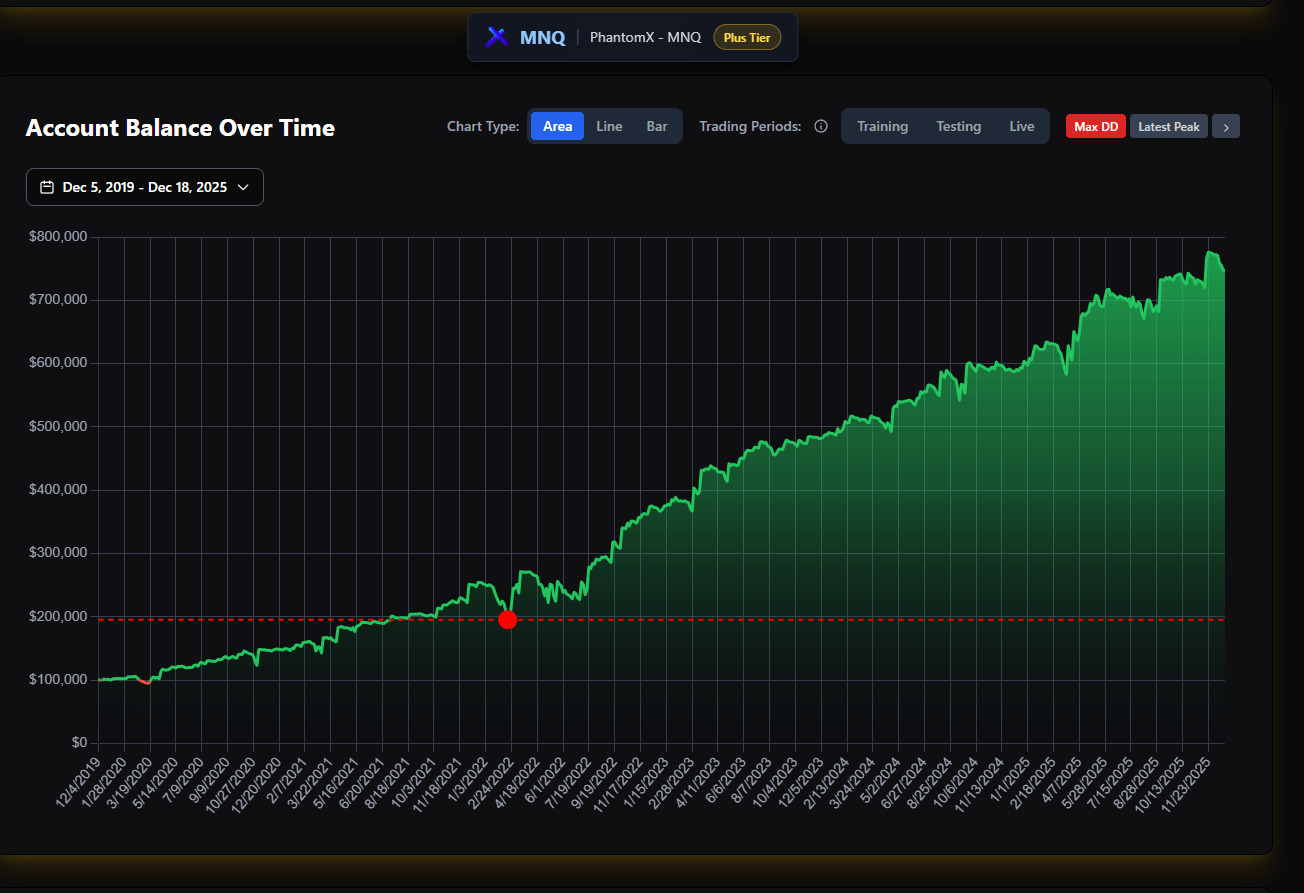Click the red Max DD button

[1096, 127]
